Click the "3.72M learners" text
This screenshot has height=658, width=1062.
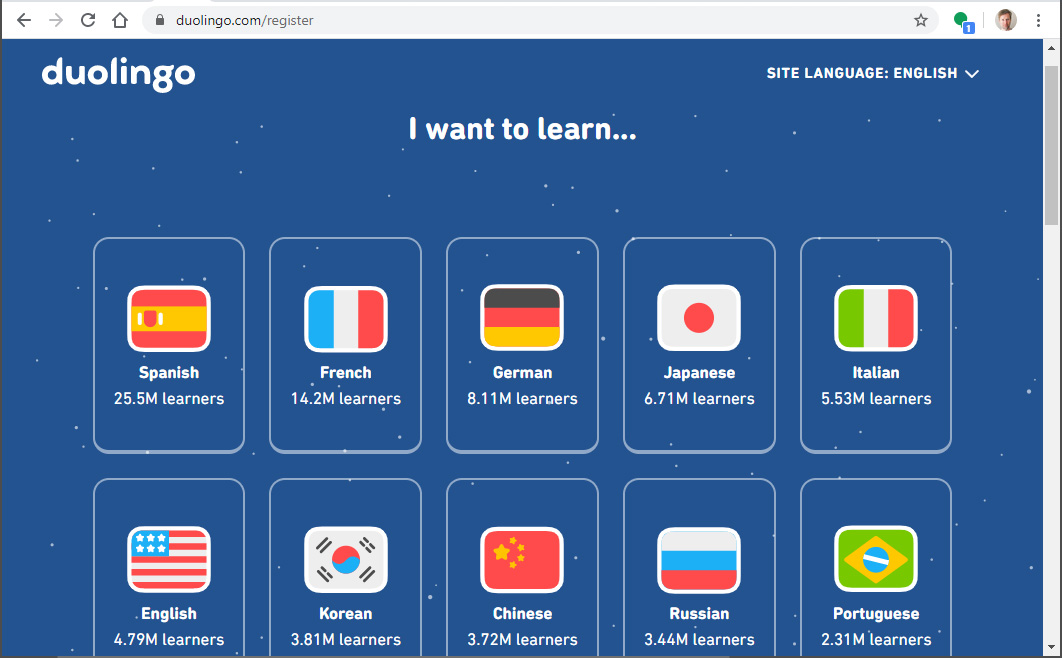click(522, 640)
